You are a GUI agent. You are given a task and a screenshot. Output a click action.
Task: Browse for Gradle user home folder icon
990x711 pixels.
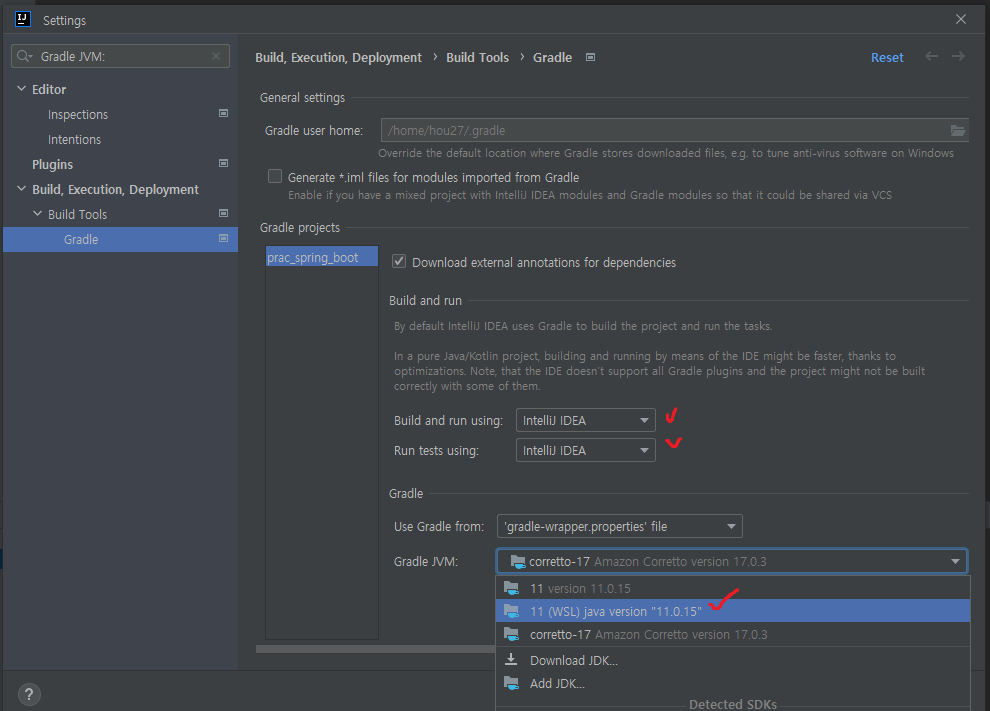pyautogui.click(x=958, y=131)
